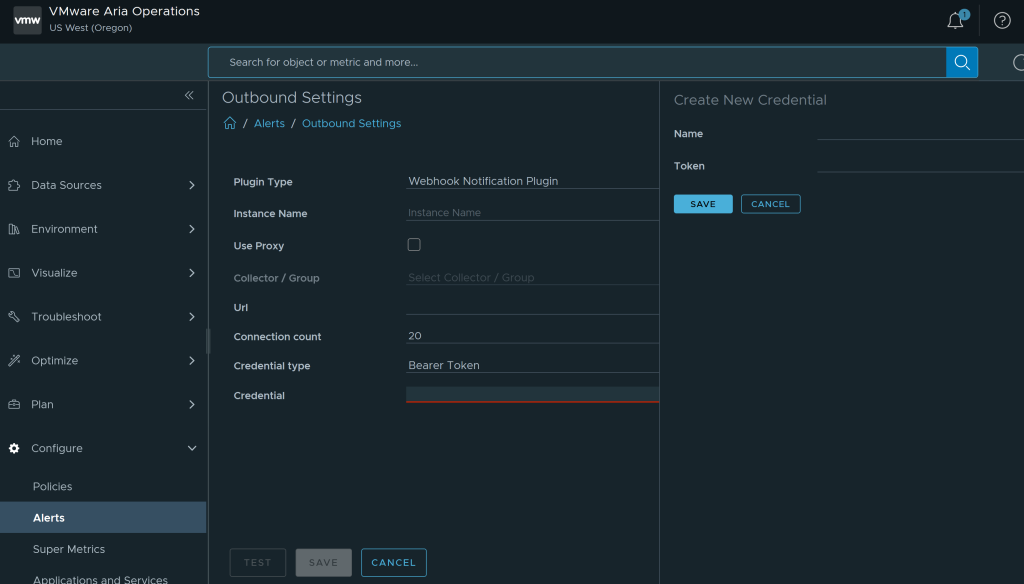Click the Create New Credential heading
The width and height of the screenshot is (1024, 584).
[750, 100]
